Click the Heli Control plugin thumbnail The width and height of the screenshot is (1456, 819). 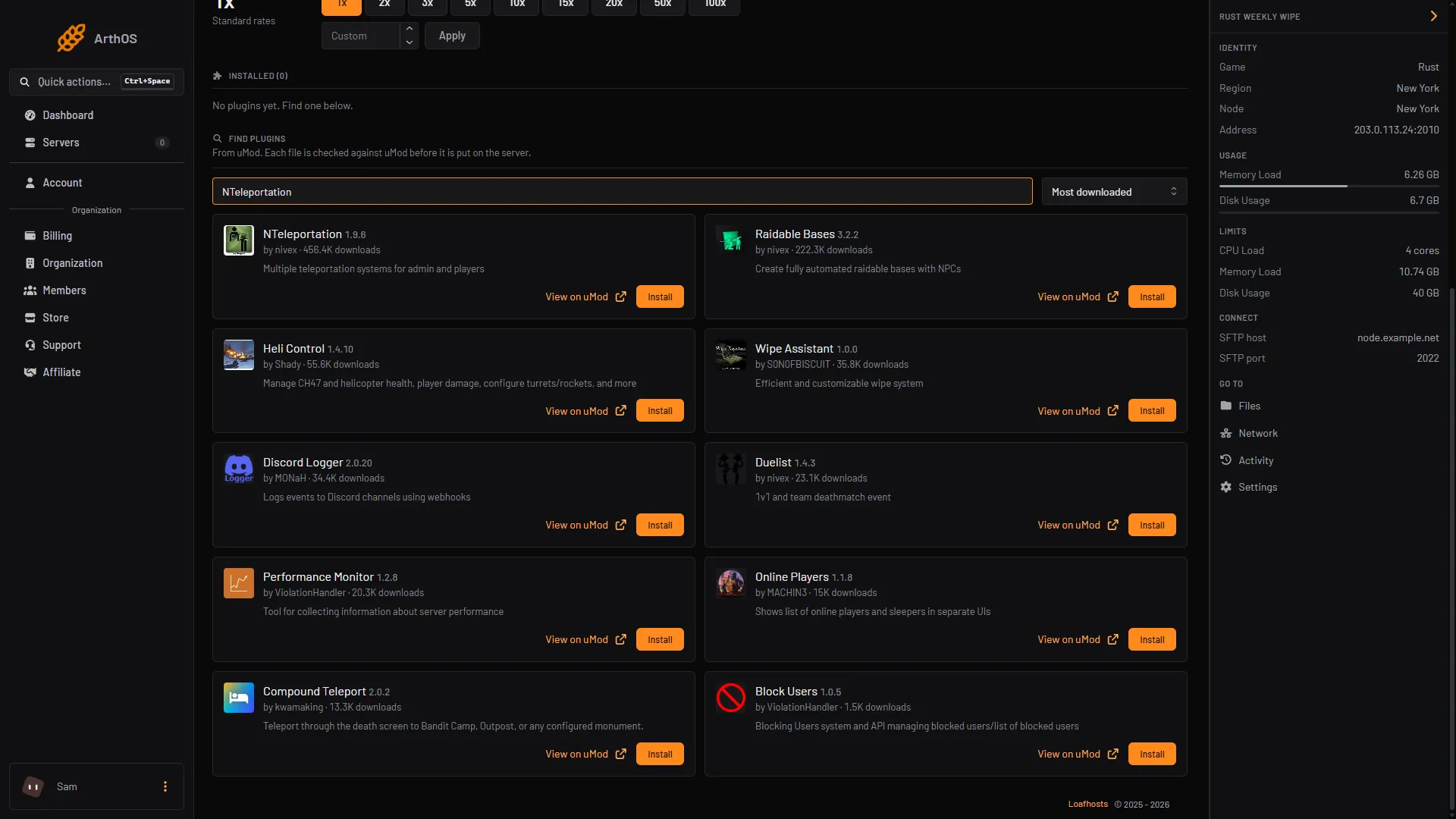(239, 355)
